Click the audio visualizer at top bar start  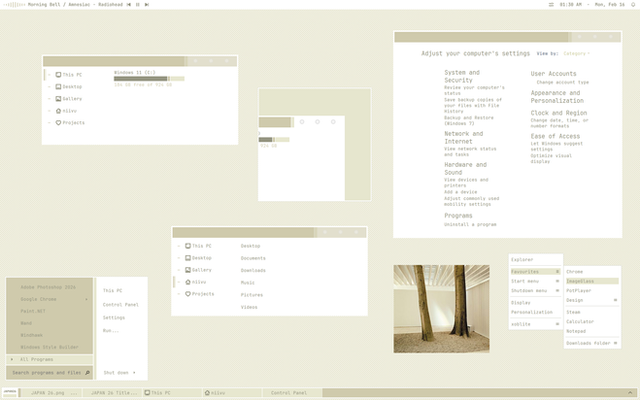(x=15, y=4)
